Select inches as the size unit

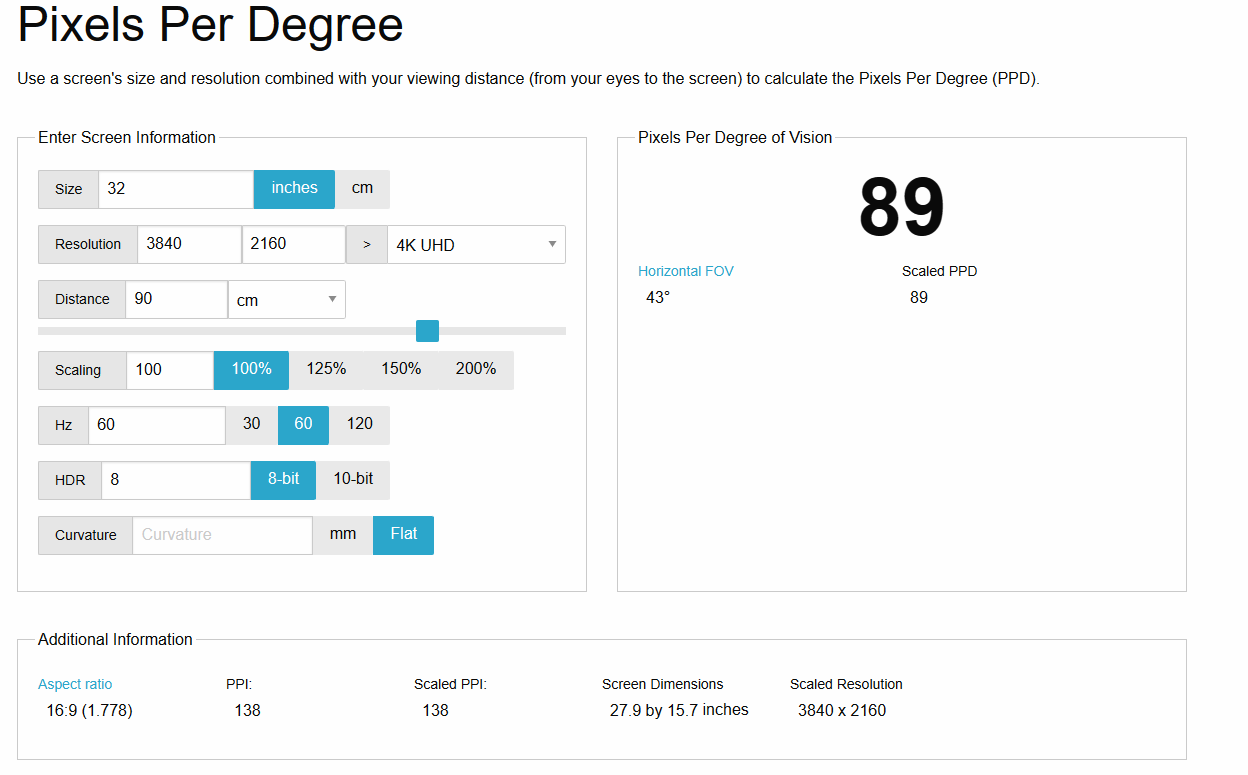pyautogui.click(x=294, y=189)
